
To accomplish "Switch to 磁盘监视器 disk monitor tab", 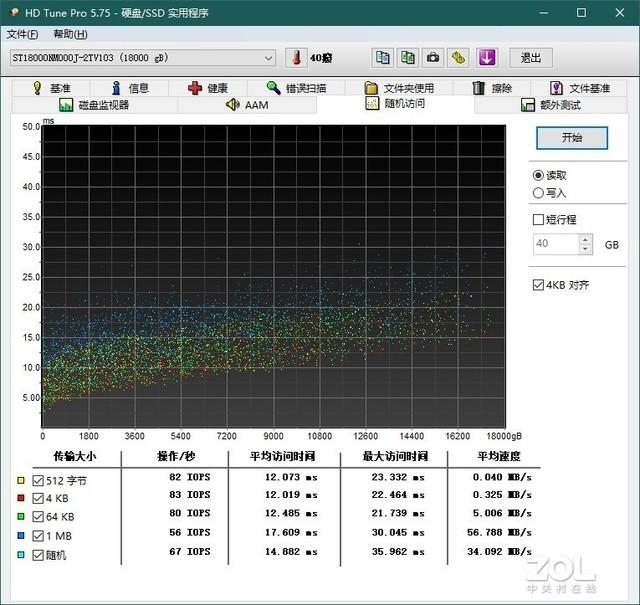I will tap(94, 105).
